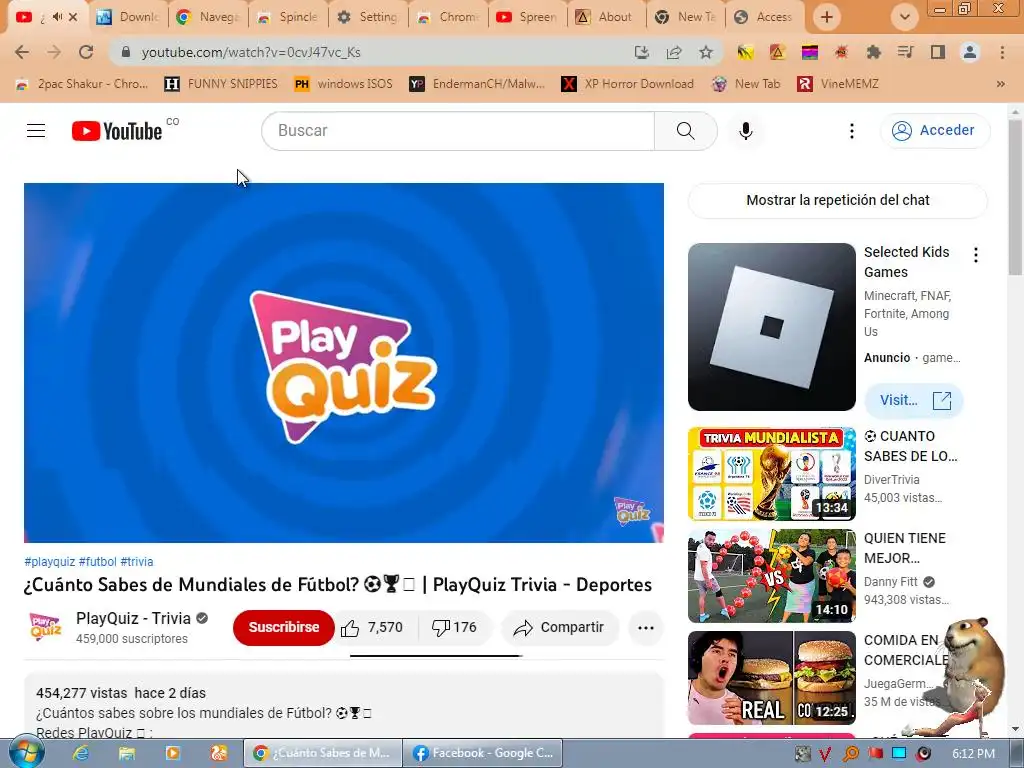Click the YouTube logo
Viewport: 1024px width, 768px height.
point(117,131)
